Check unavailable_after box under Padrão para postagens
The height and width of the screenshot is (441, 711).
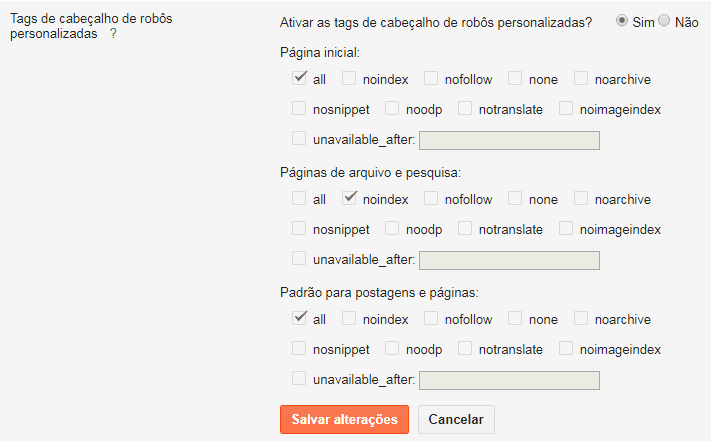(299, 378)
